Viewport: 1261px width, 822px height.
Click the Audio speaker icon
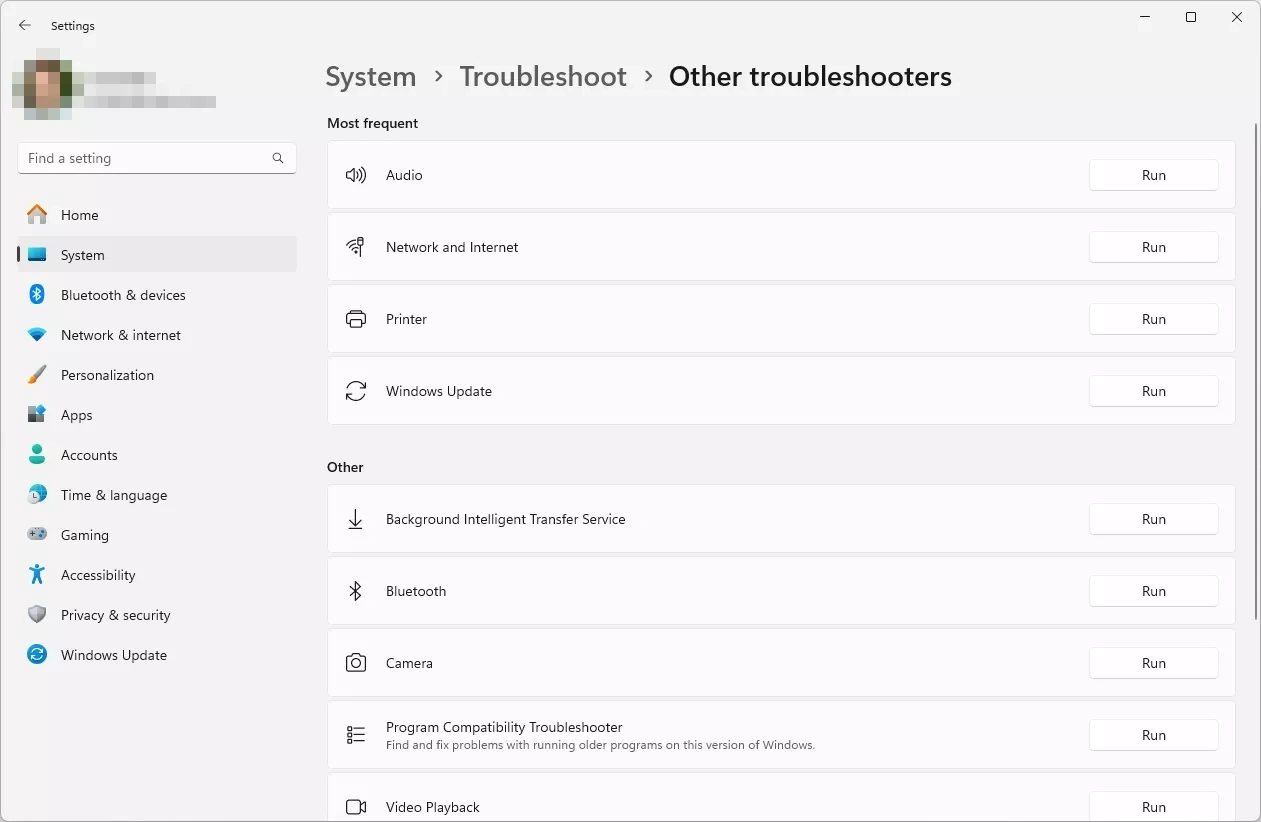355,175
